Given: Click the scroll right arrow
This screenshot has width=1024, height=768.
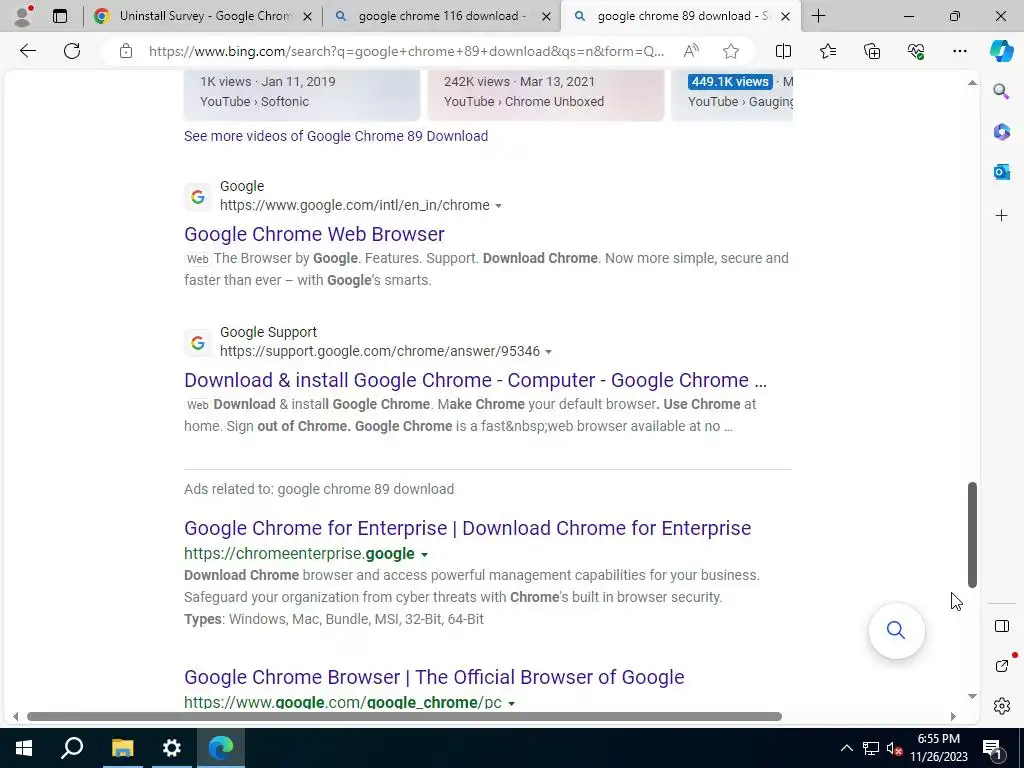Looking at the screenshot, I should point(953,716).
